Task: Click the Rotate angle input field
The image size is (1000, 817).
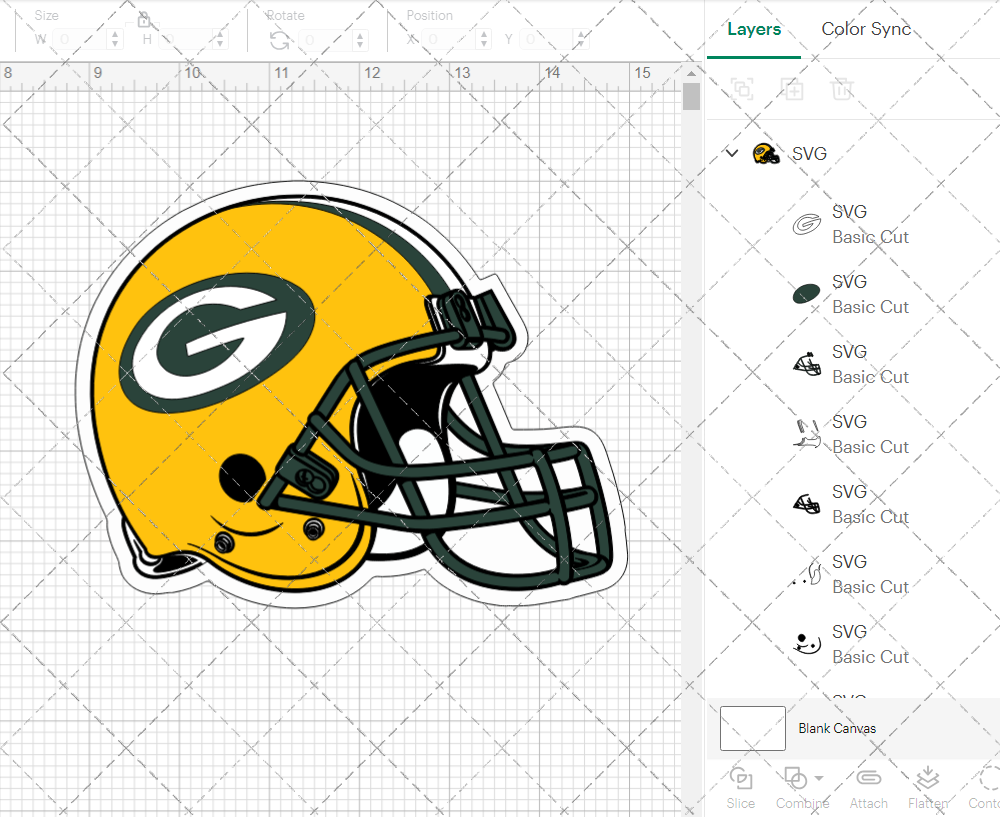Action: point(325,40)
